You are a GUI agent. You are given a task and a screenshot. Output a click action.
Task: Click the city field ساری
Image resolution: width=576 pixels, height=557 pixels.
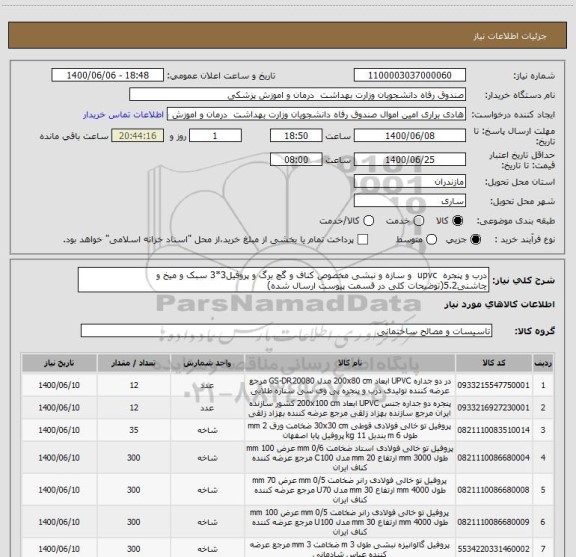pyautogui.click(x=410, y=201)
